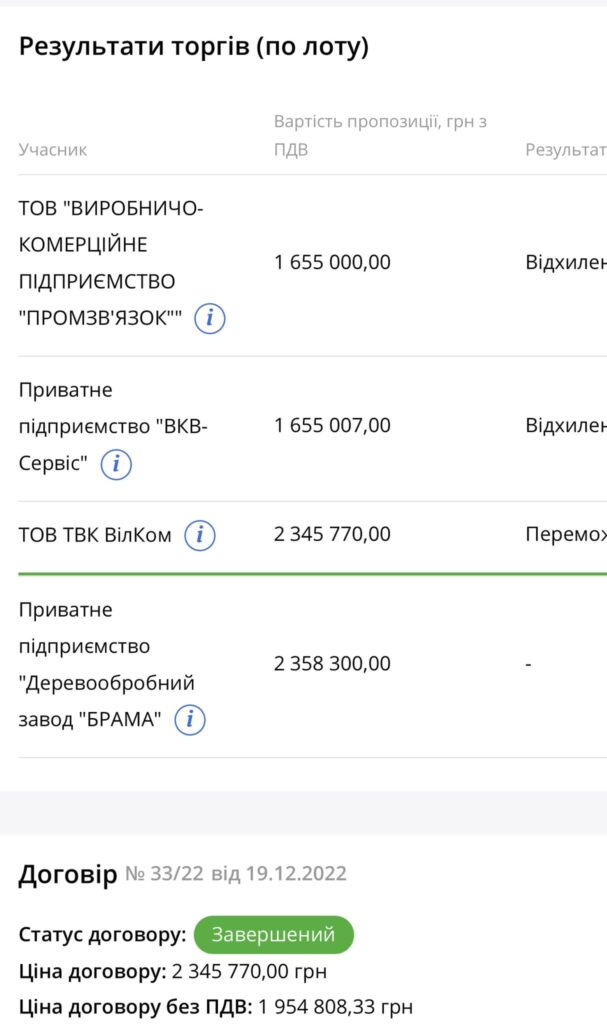607x1024 pixels.
Task: Click the "Результат" column header
Action: point(566,150)
